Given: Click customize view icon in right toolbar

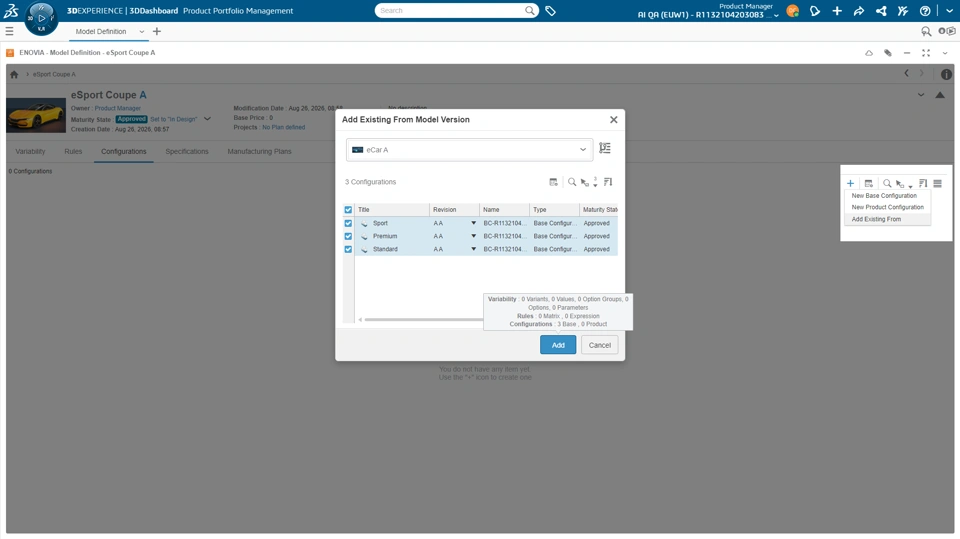Looking at the screenshot, I should tap(869, 183).
